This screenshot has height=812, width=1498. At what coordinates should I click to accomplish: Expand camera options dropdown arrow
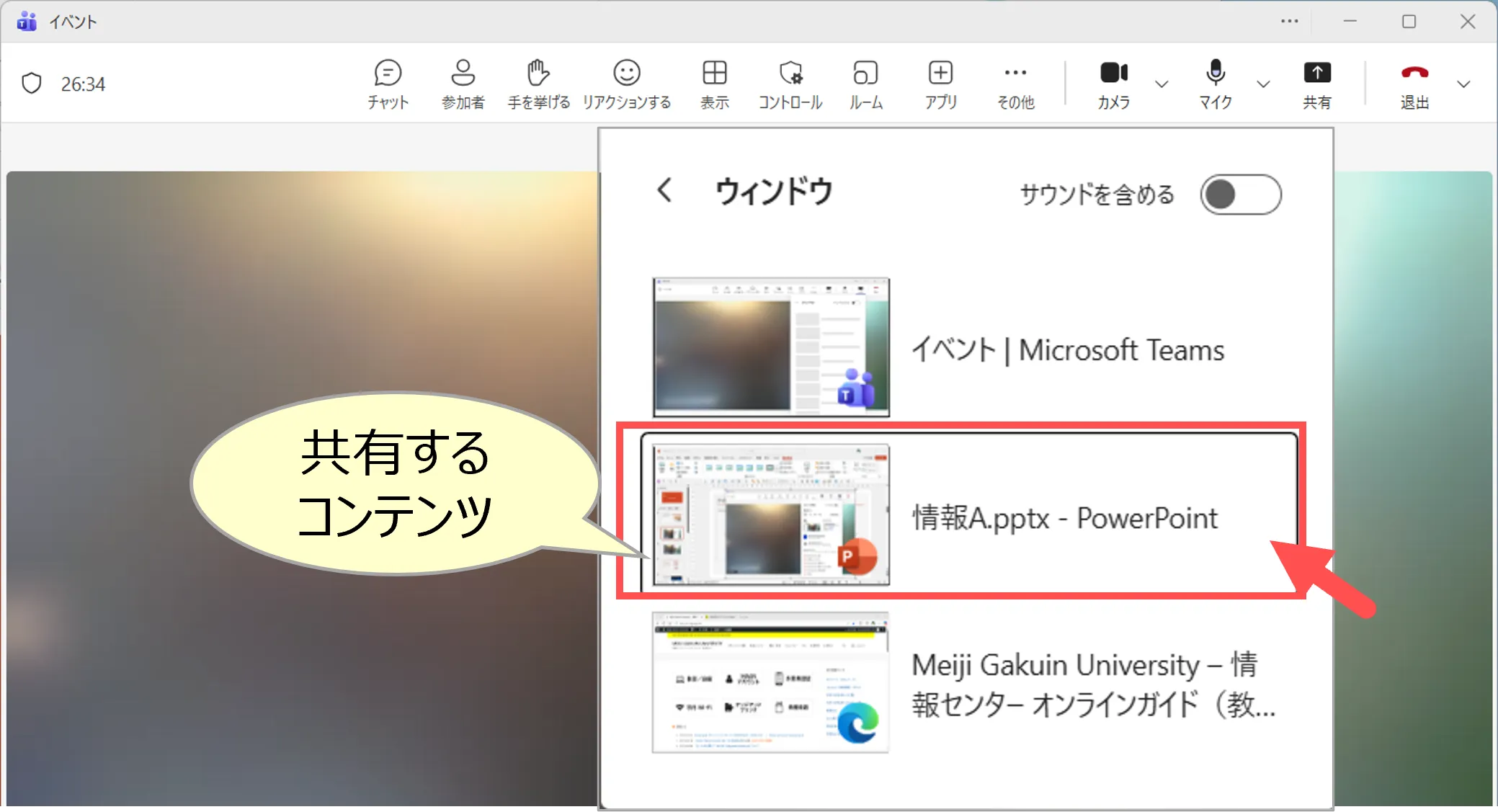click(x=1162, y=84)
